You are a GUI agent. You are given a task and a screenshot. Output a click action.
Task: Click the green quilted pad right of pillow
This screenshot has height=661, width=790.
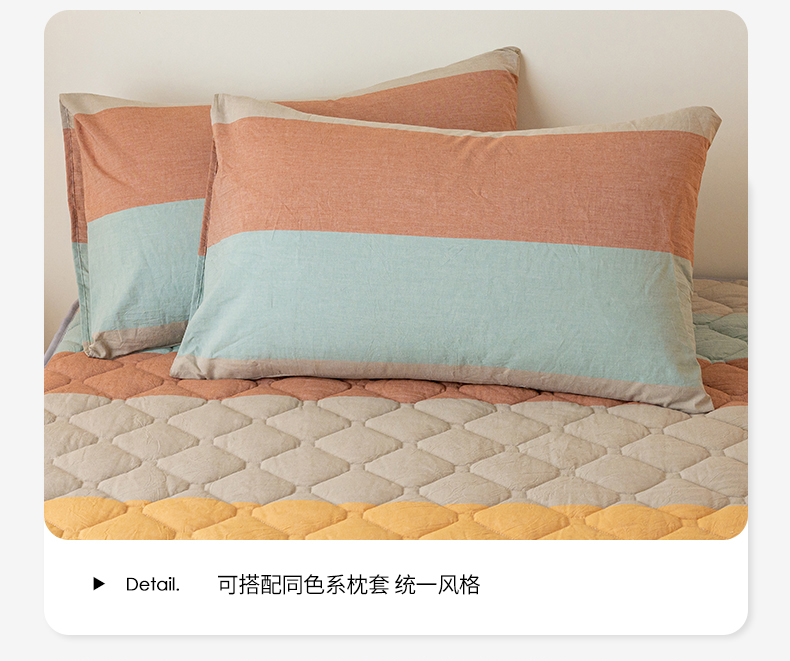coord(719,322)
